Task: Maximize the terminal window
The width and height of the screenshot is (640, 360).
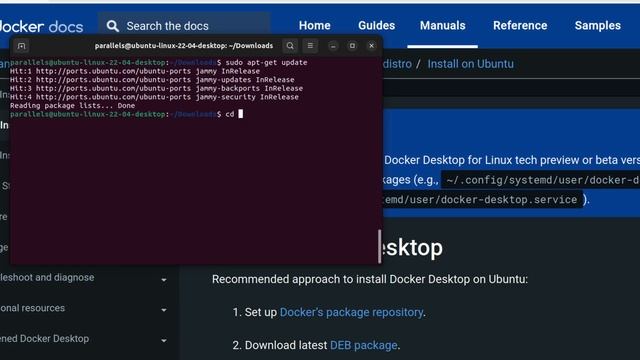Action: 352,46
